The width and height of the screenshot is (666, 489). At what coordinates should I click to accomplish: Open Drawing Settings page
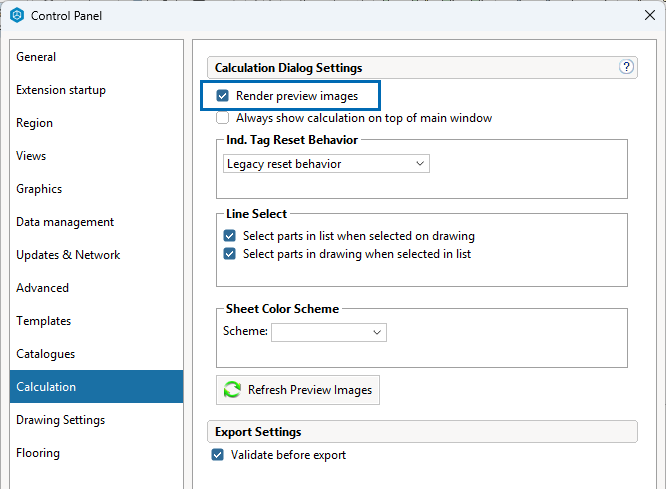[x=97, y=420]
